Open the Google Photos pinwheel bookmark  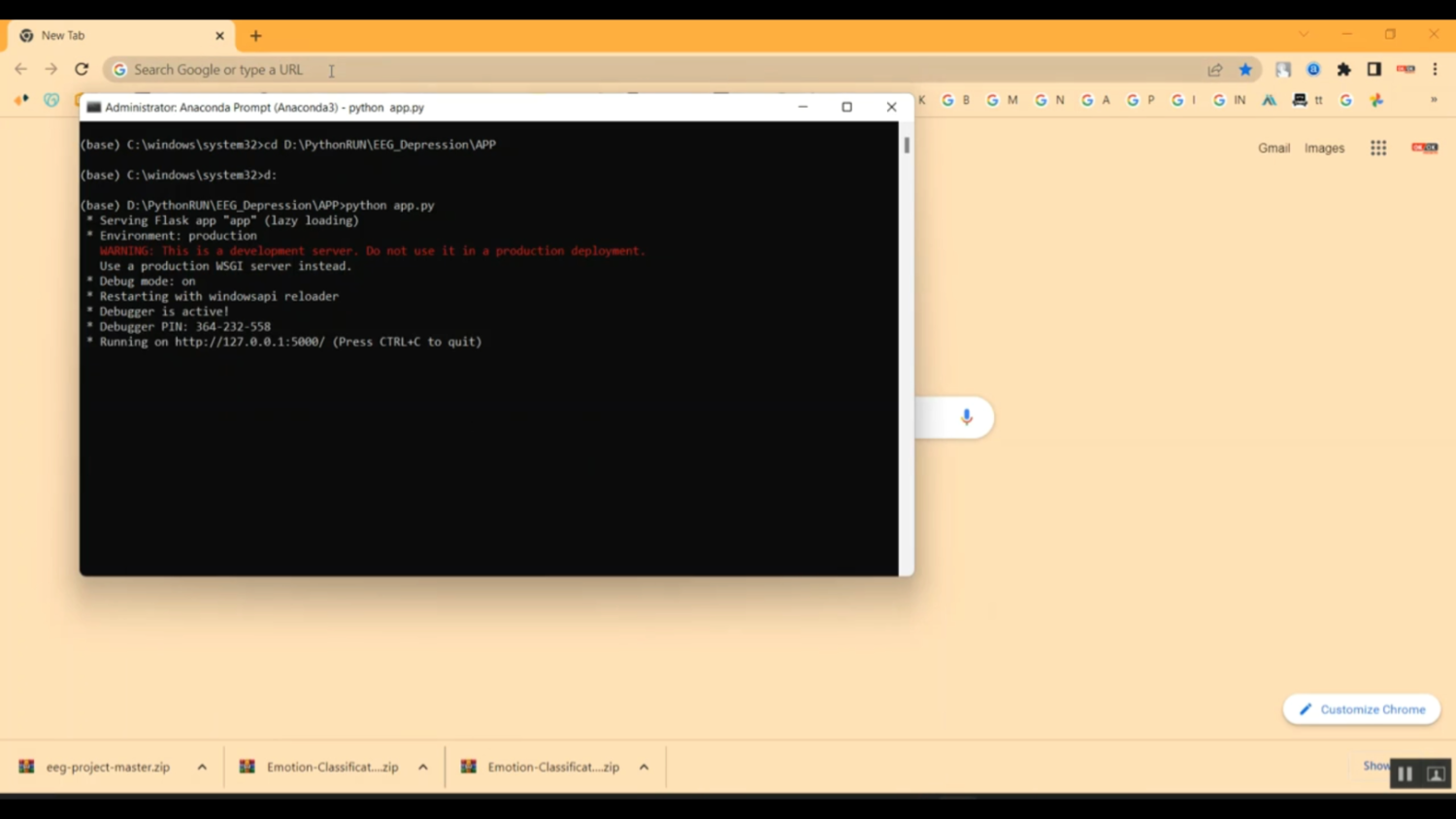1376,100
